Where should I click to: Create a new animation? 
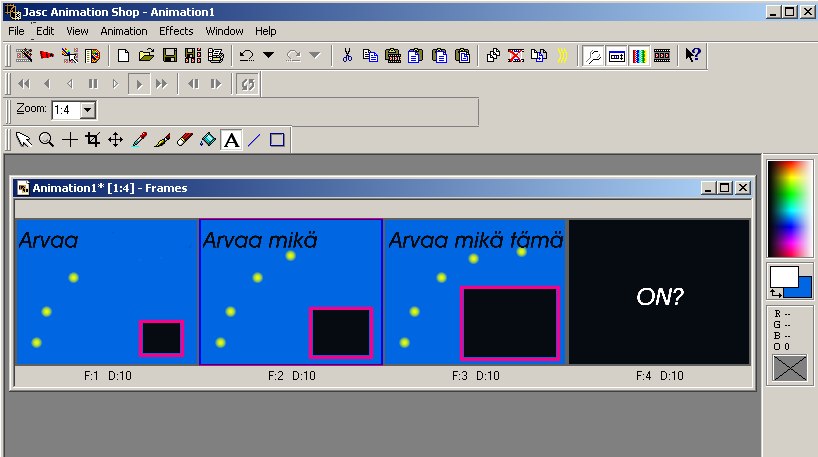tap(123, 55)
